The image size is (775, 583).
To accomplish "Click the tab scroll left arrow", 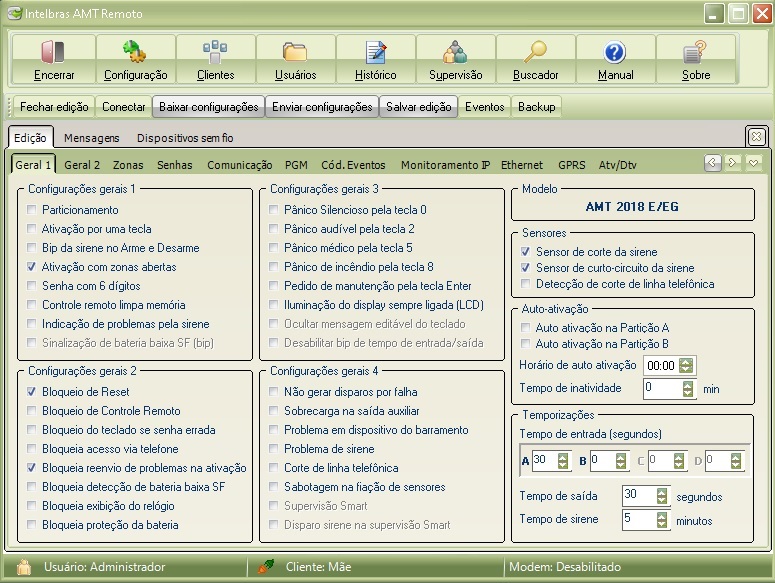I will point(712,163).
